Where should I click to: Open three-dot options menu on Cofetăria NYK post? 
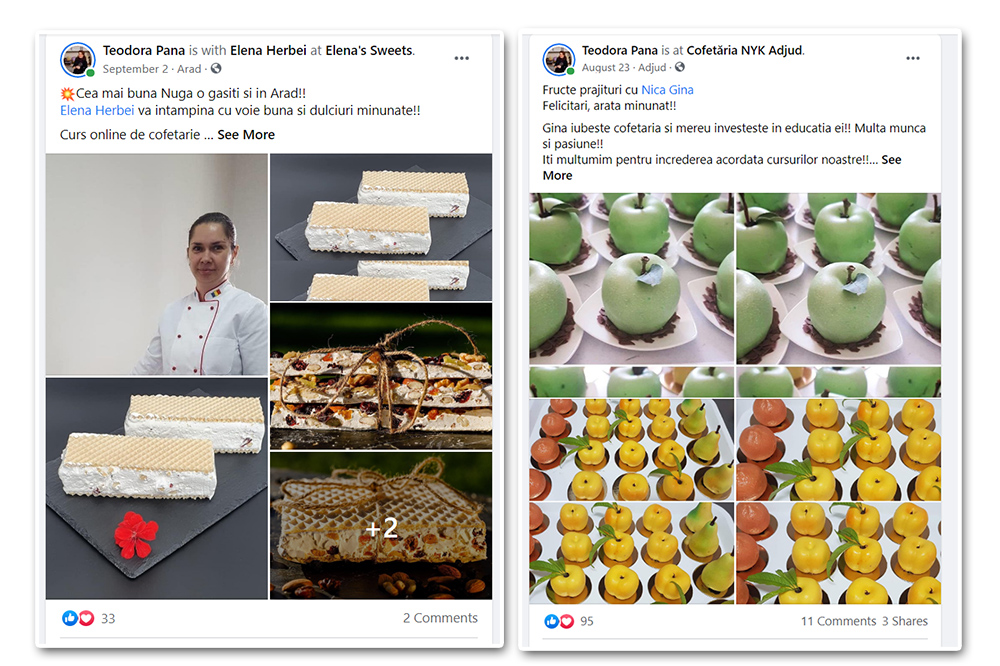913,58
